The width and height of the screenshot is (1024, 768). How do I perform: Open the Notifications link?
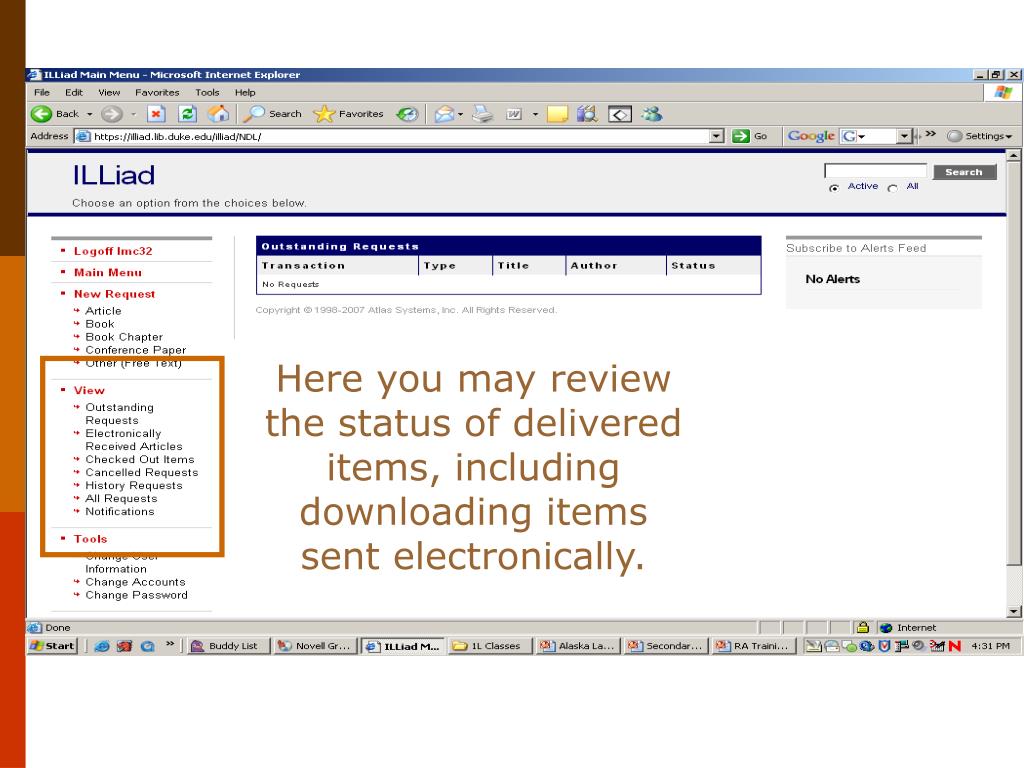(x=120, y=511)
